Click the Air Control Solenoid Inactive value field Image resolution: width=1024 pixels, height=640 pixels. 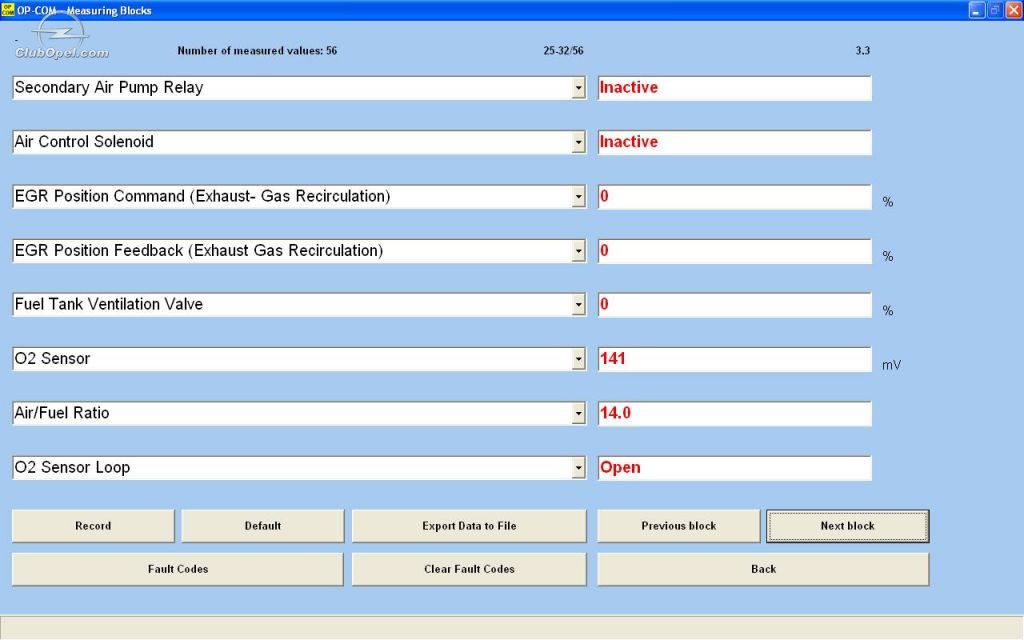(735, 142)
